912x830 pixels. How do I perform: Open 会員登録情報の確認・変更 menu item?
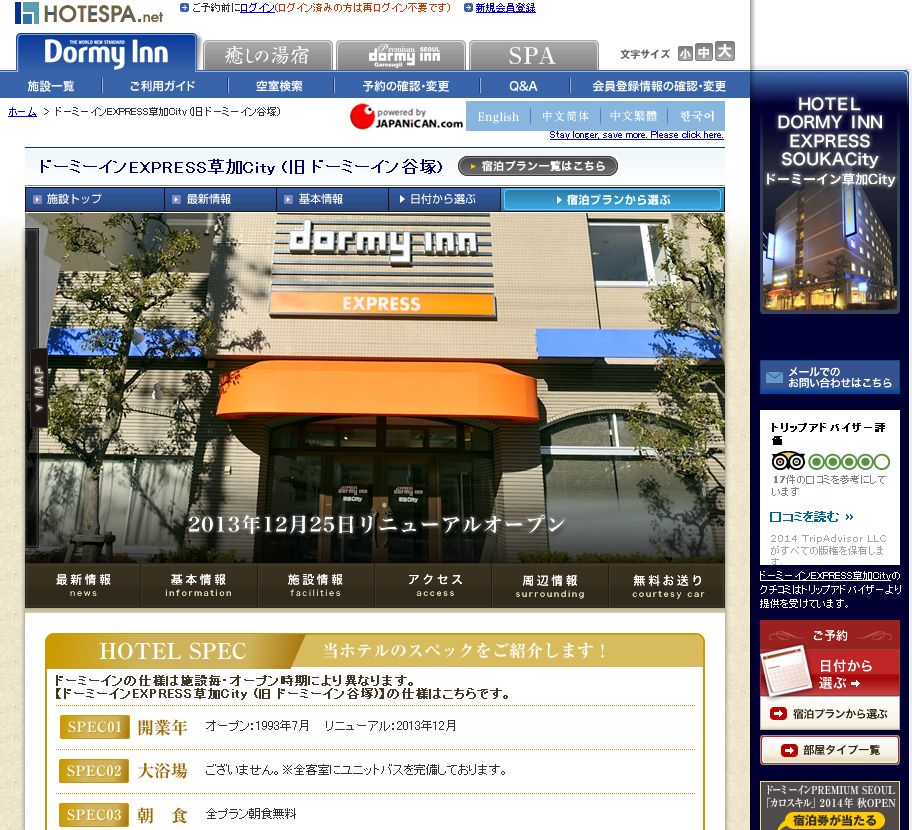[659, 86]
